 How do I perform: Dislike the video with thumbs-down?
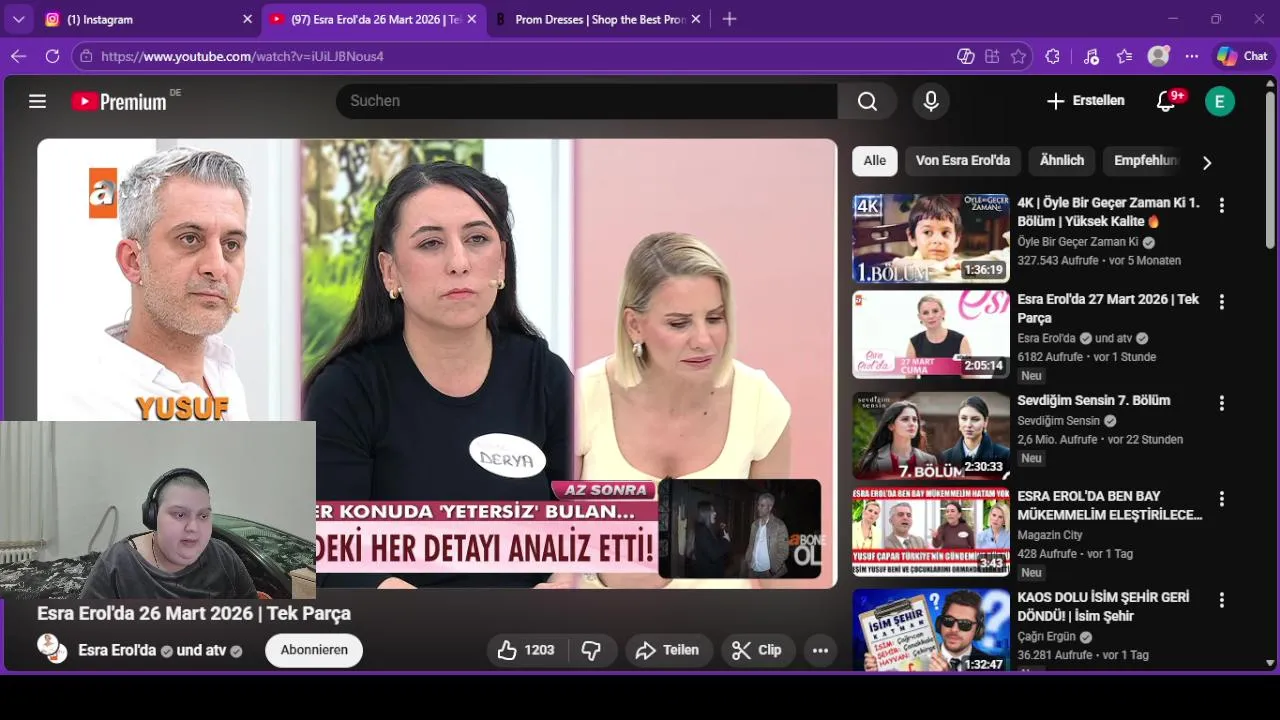tap(591, 650)
